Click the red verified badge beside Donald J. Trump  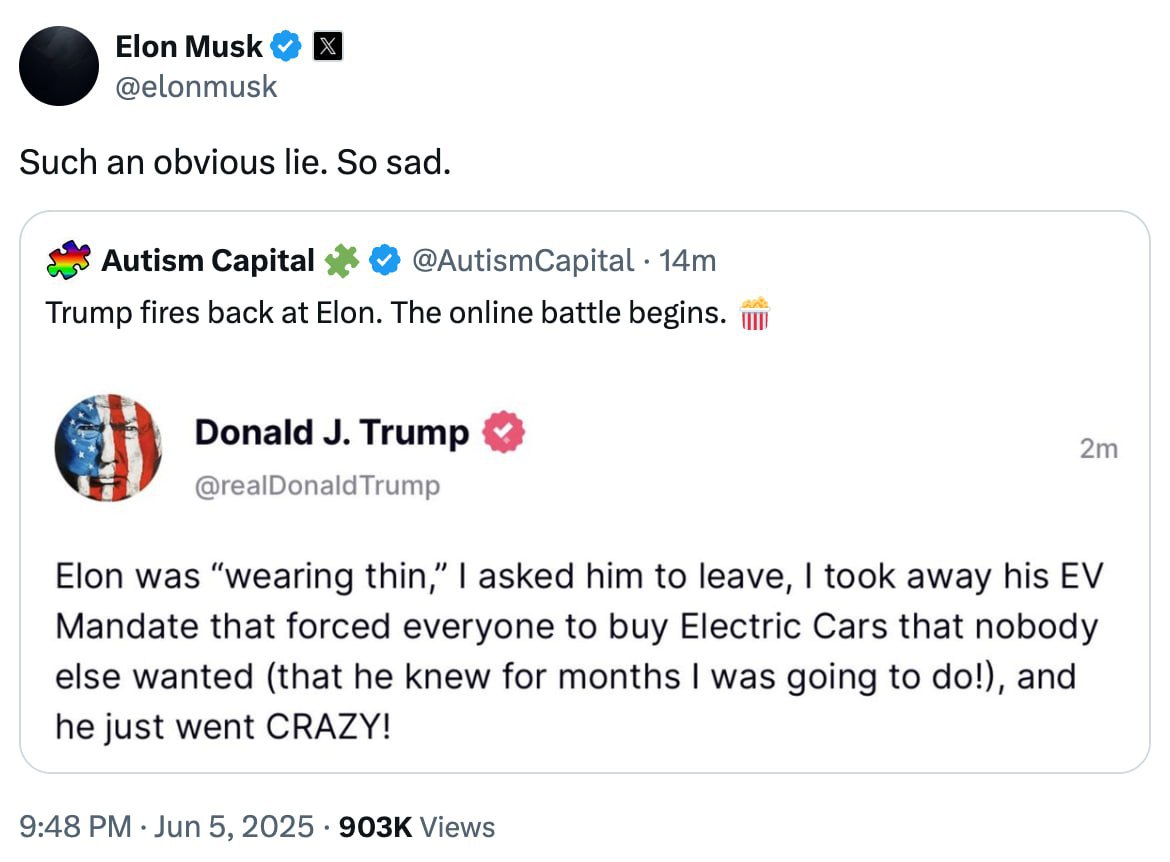click(x=503, y=432)
